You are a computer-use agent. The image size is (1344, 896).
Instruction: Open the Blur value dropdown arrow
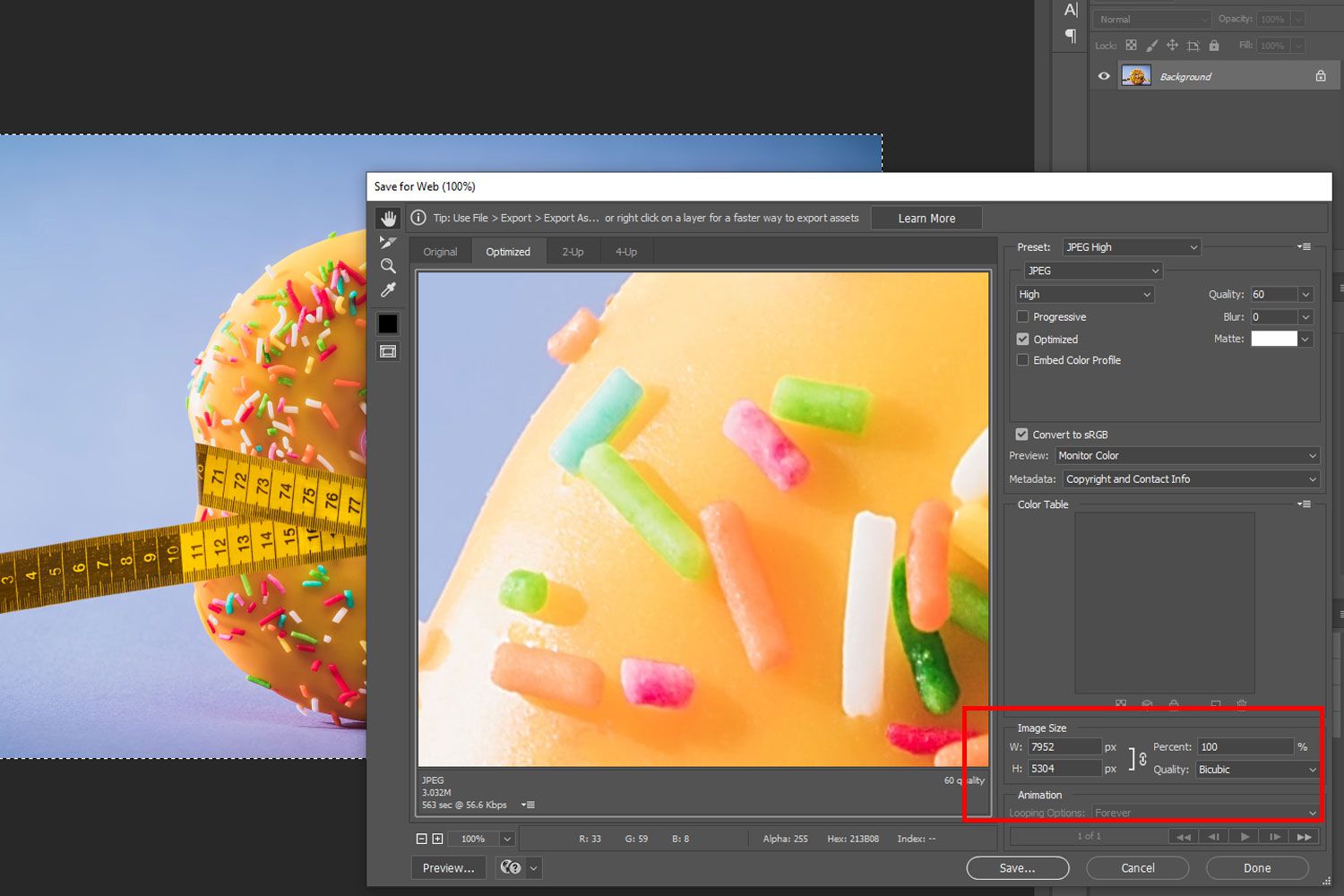(1305, 317)
